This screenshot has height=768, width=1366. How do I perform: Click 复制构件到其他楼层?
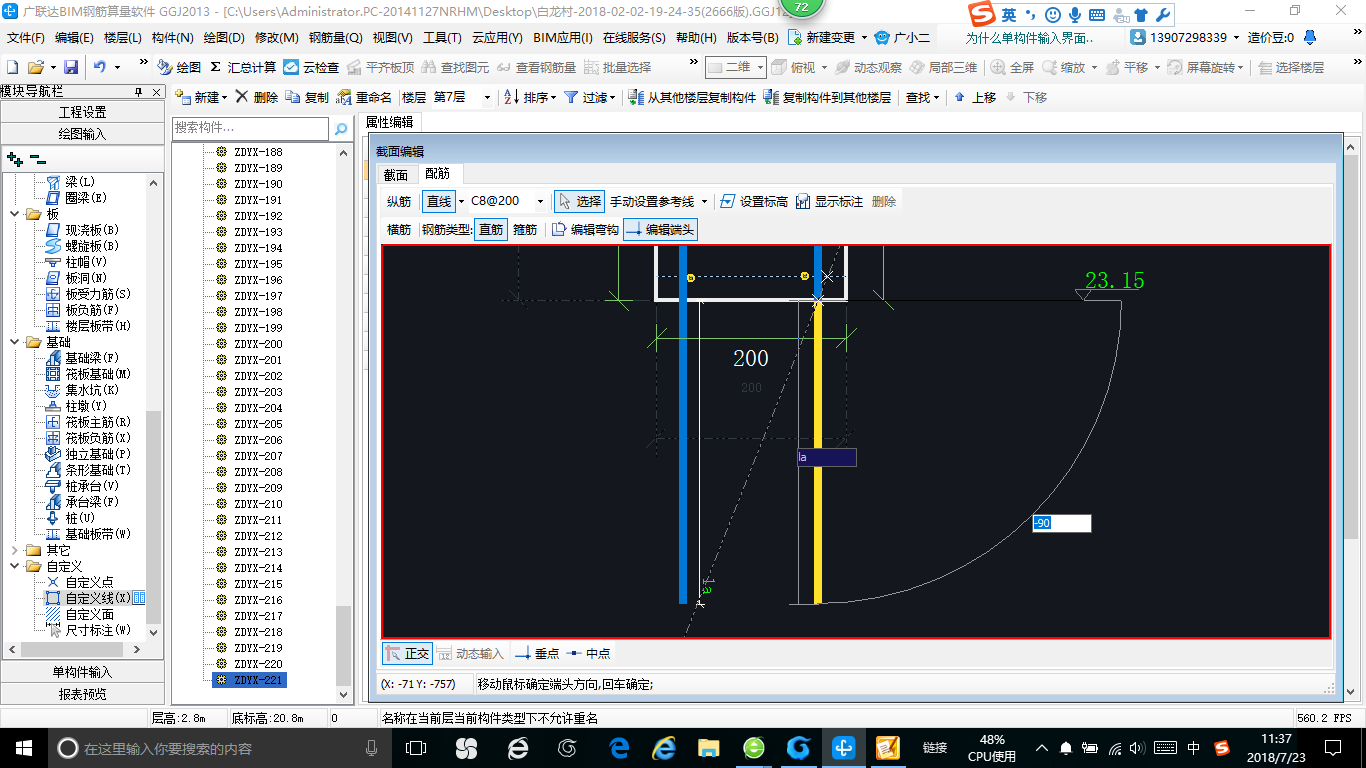pos(827,97)
